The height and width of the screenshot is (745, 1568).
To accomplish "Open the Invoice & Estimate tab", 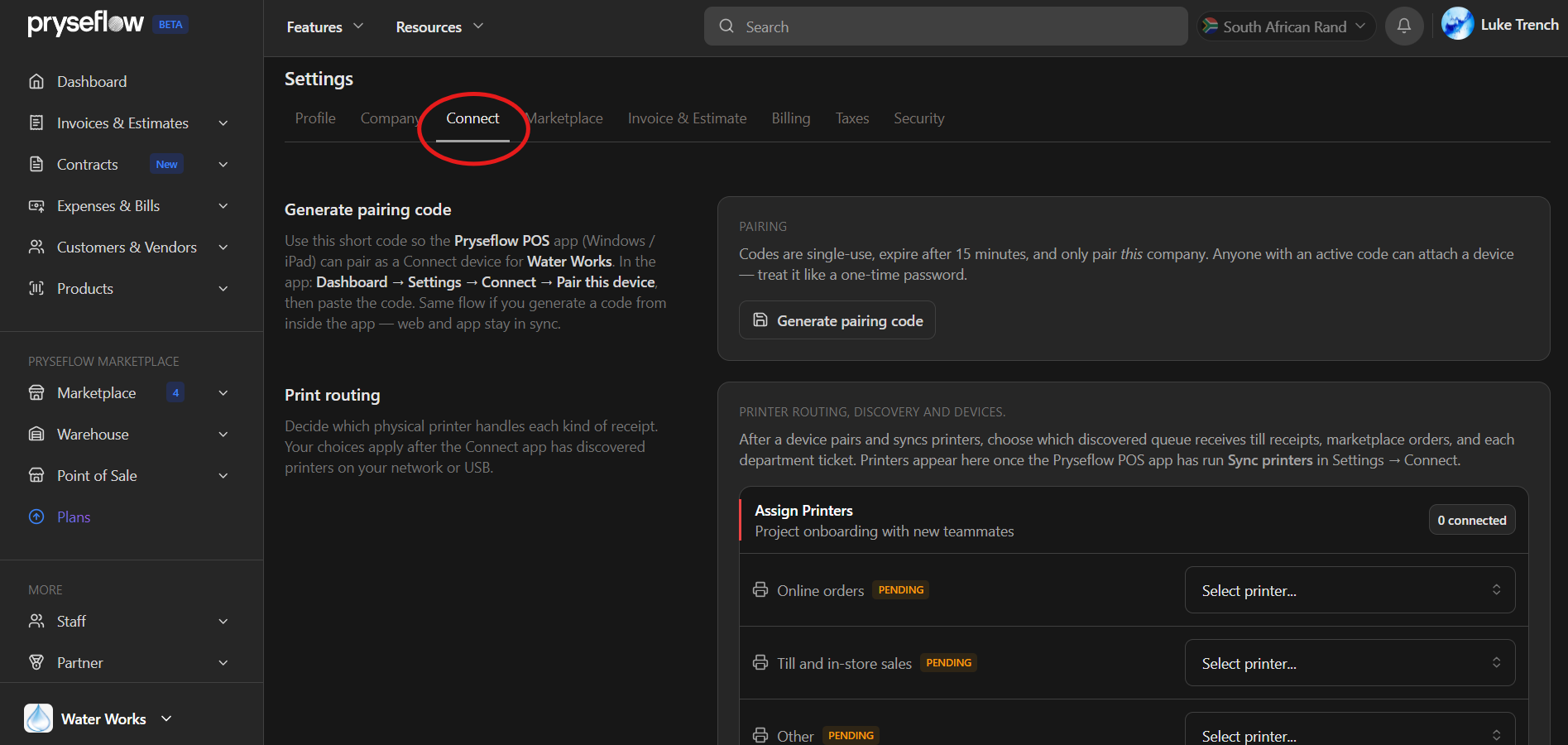I will click(x=687, y=118).
